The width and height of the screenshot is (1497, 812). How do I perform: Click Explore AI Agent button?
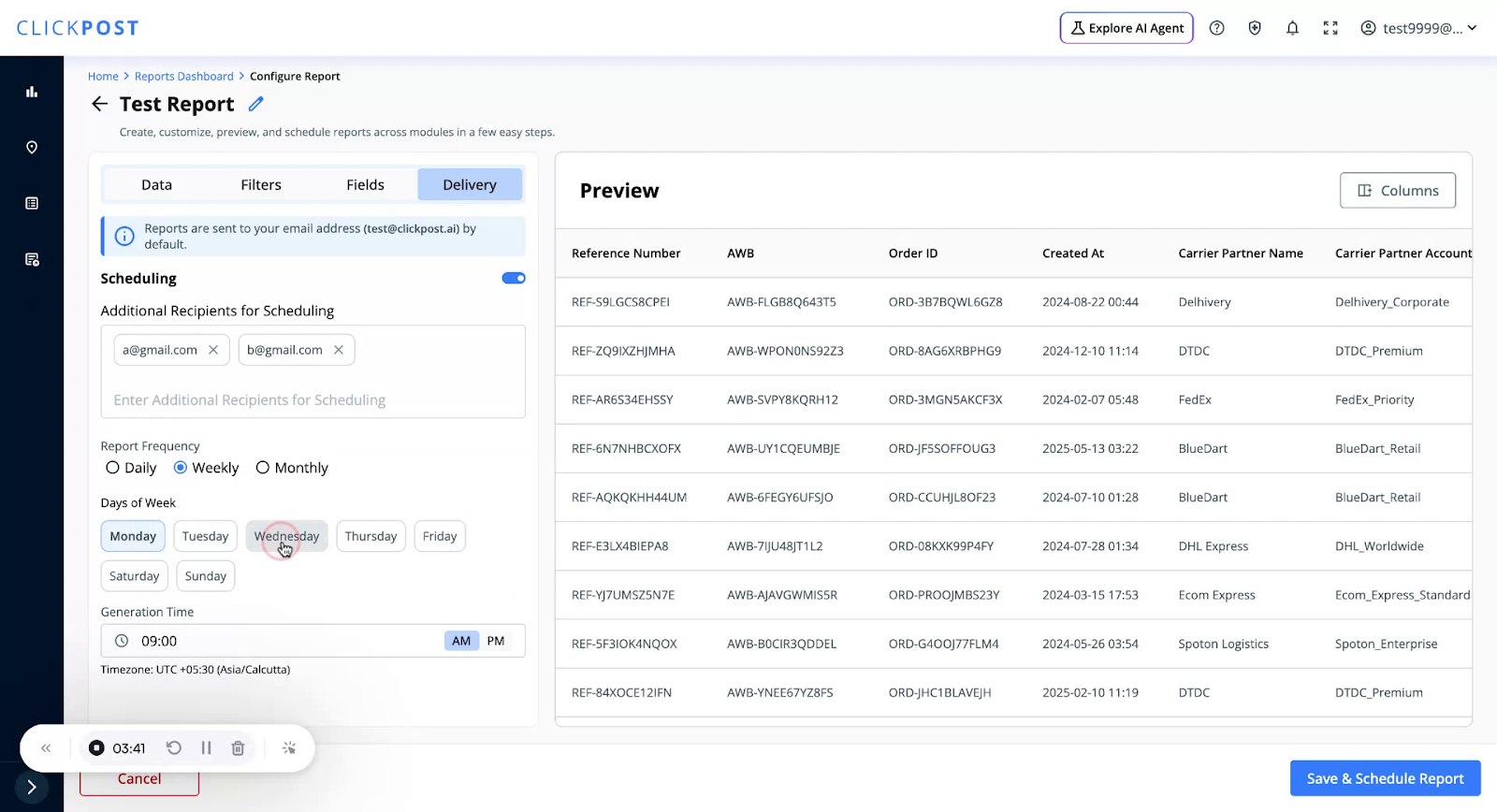pos(1126,28)
